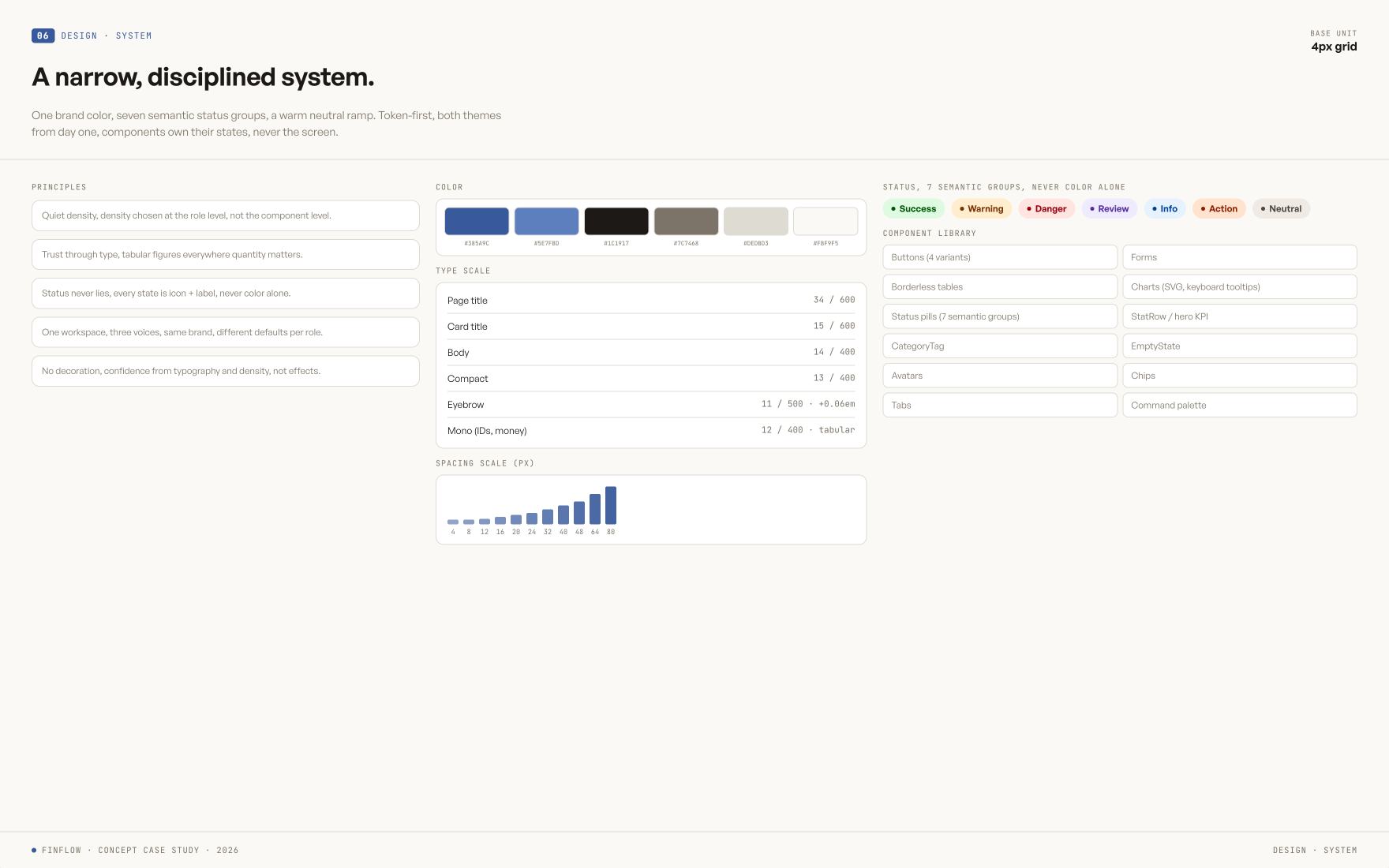
Task: Open the Status pills (7 semantic groups) card
Action: [1000, 316]
